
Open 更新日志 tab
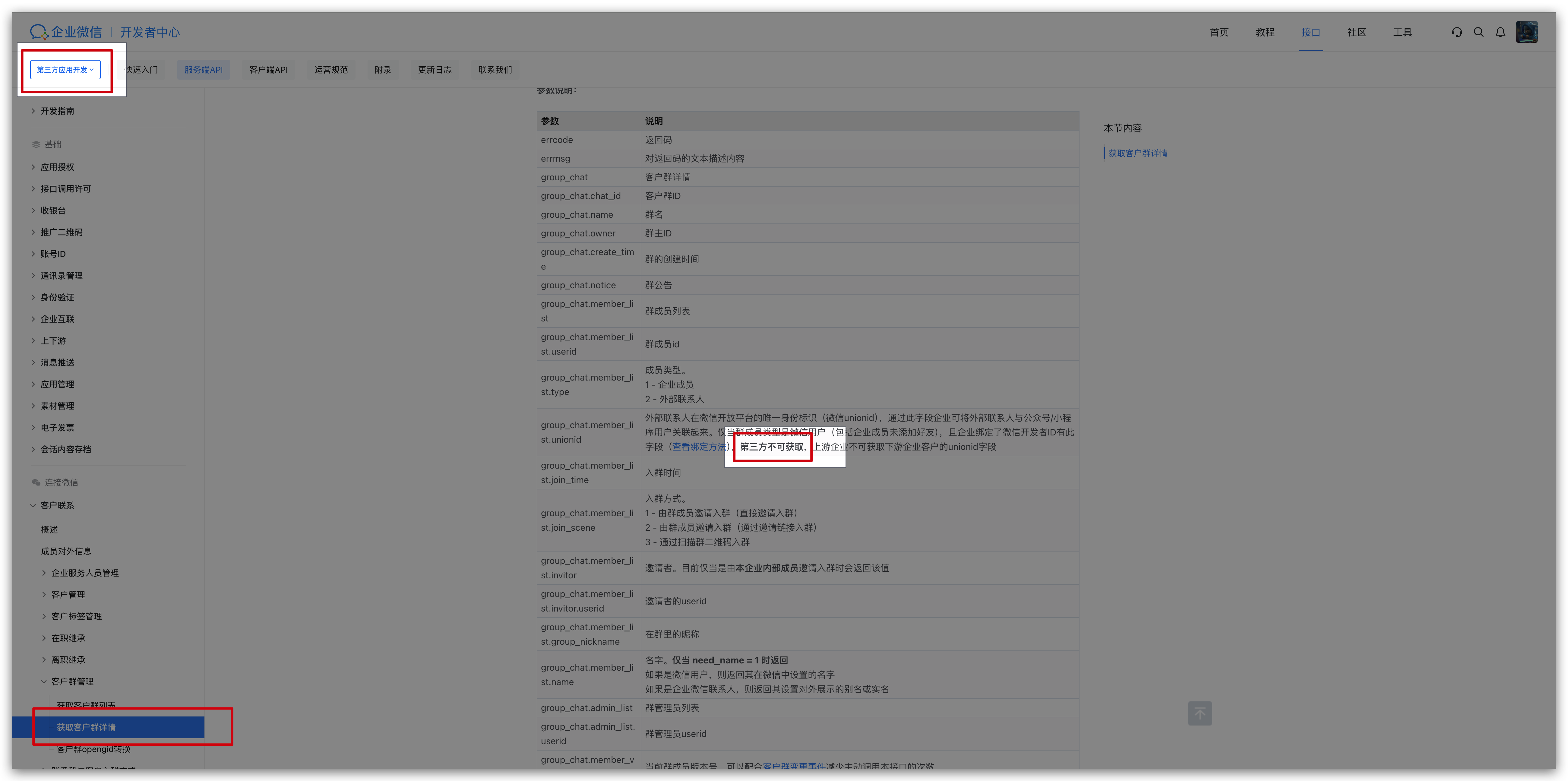click(x=434, y=69)
